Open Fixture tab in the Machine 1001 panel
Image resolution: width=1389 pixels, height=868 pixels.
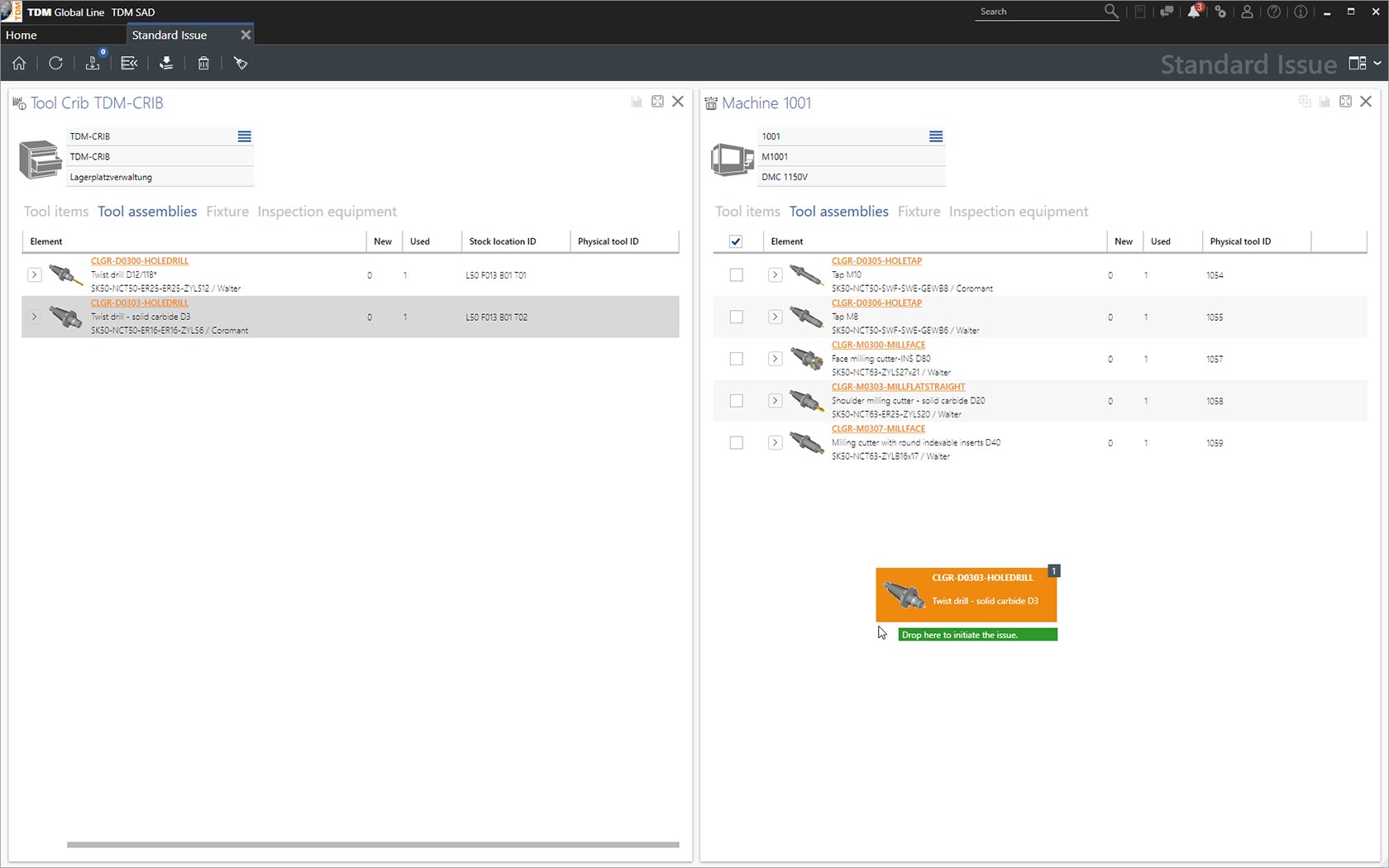point(919,212)
